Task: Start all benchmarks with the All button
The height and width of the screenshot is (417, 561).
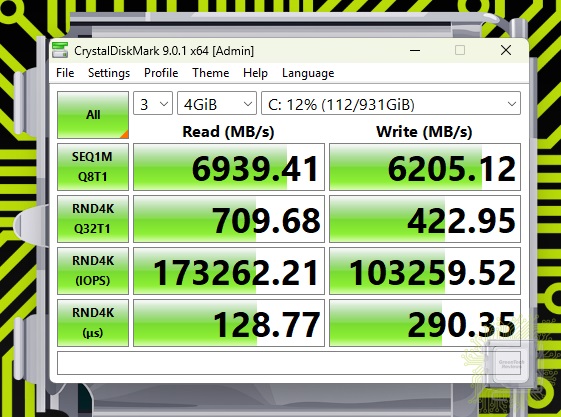Action: (93, 115)
